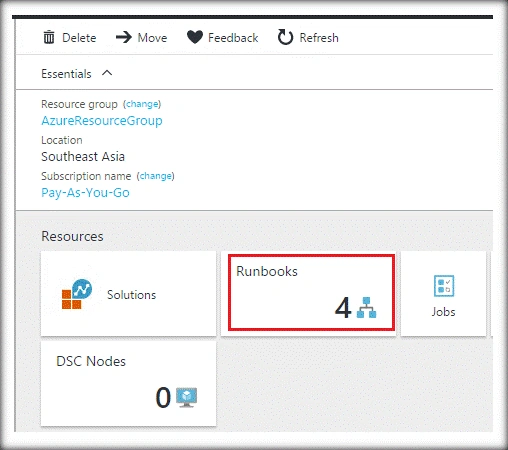This screenshot has height=450, width=508.
Task: Click the DSC Nodes tile title
Action: pyautogui.click(x=91, y=361)
